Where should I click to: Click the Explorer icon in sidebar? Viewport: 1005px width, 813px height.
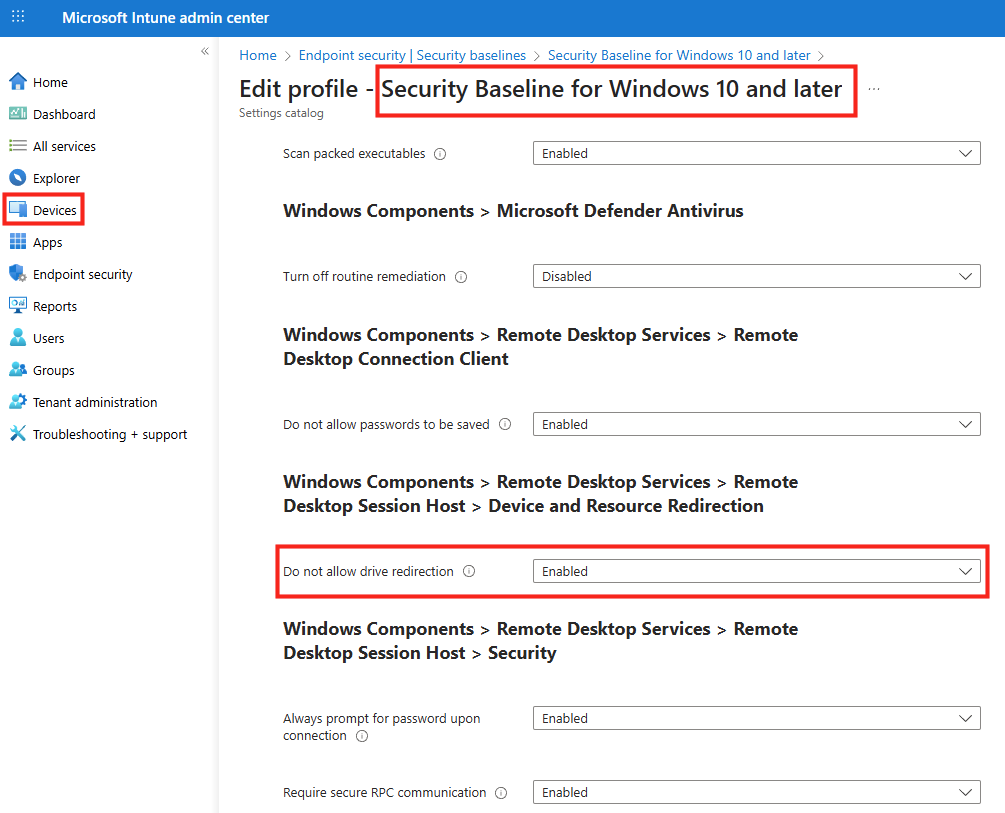click(x=17, y=178)
